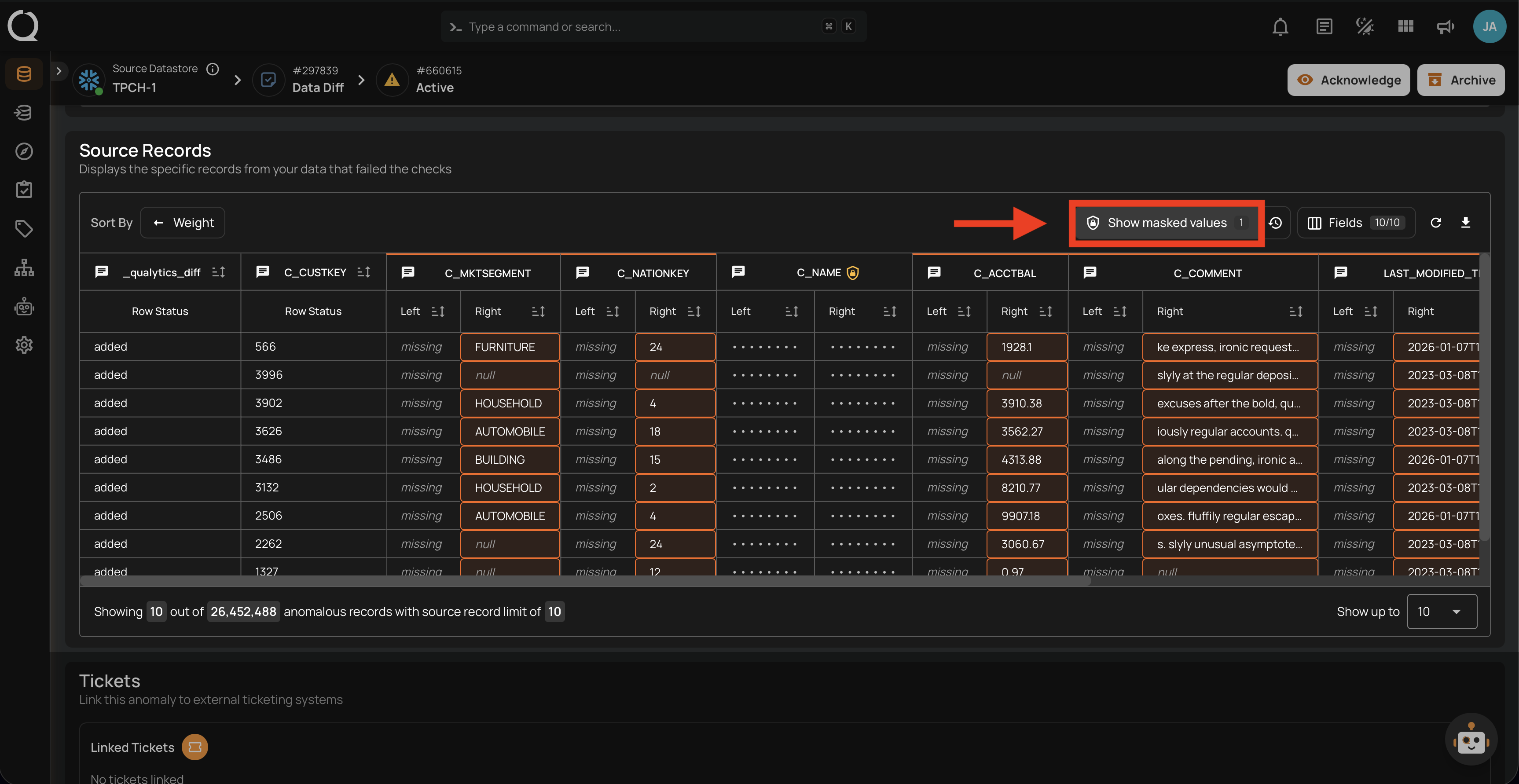Open the JA user avatar menu
Screen dimensions: 1519x784
pyautogui.click(x=1490, y=26)
